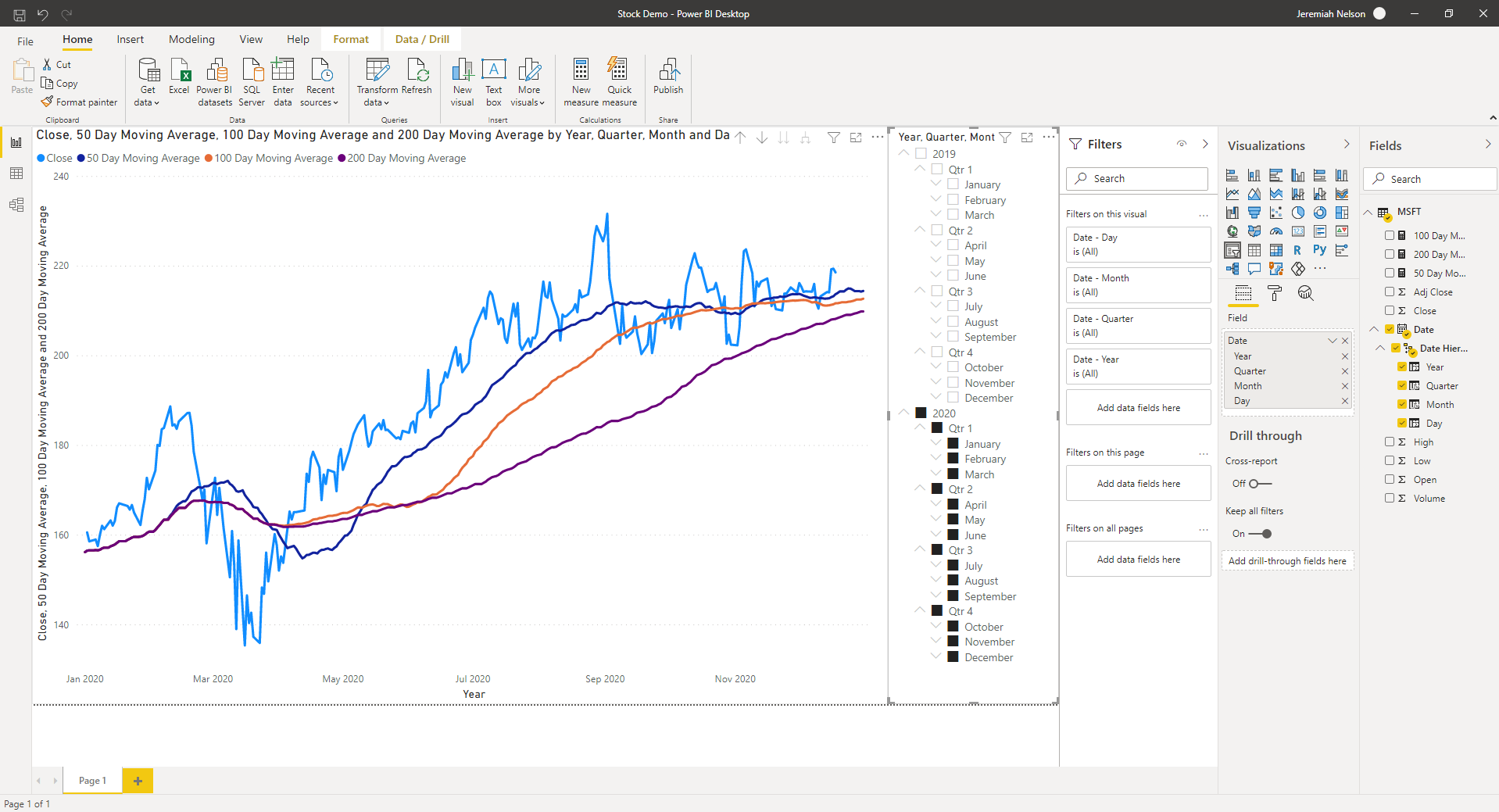The image size is (1499, 812).
Task: Click the Save icon in title bar
Action: (x=20, y=14)
